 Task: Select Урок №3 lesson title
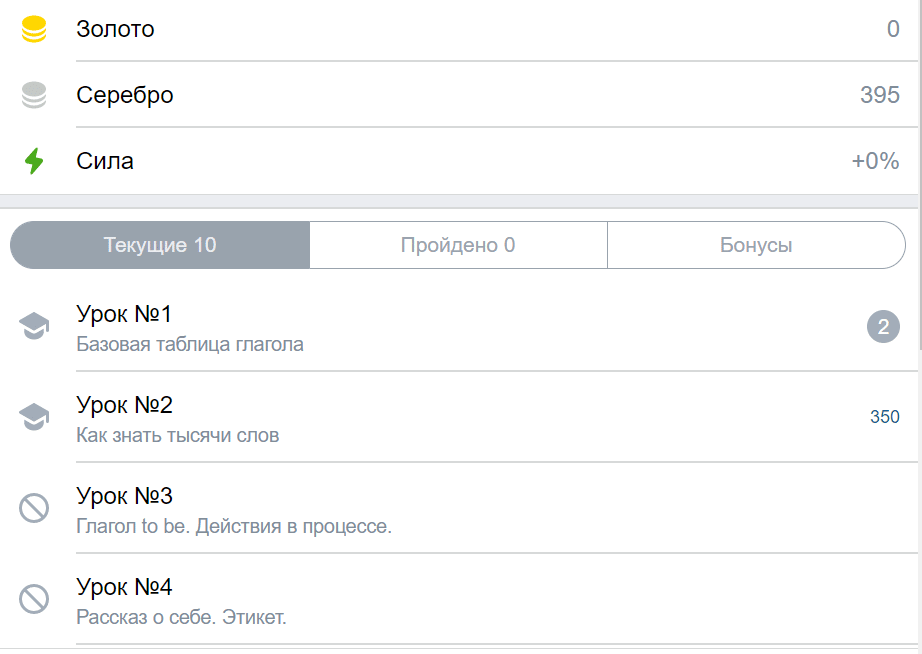coord(125,496)
